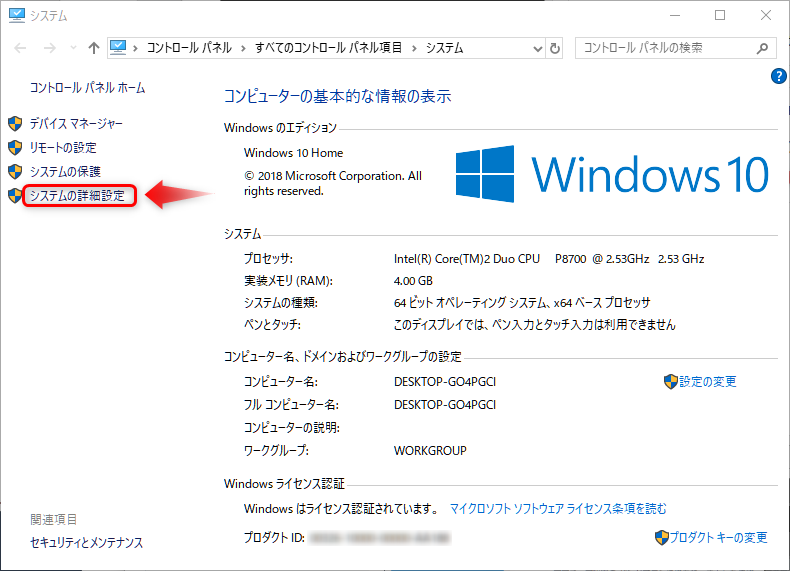Click the search magnifier icon

click(763, 48)
